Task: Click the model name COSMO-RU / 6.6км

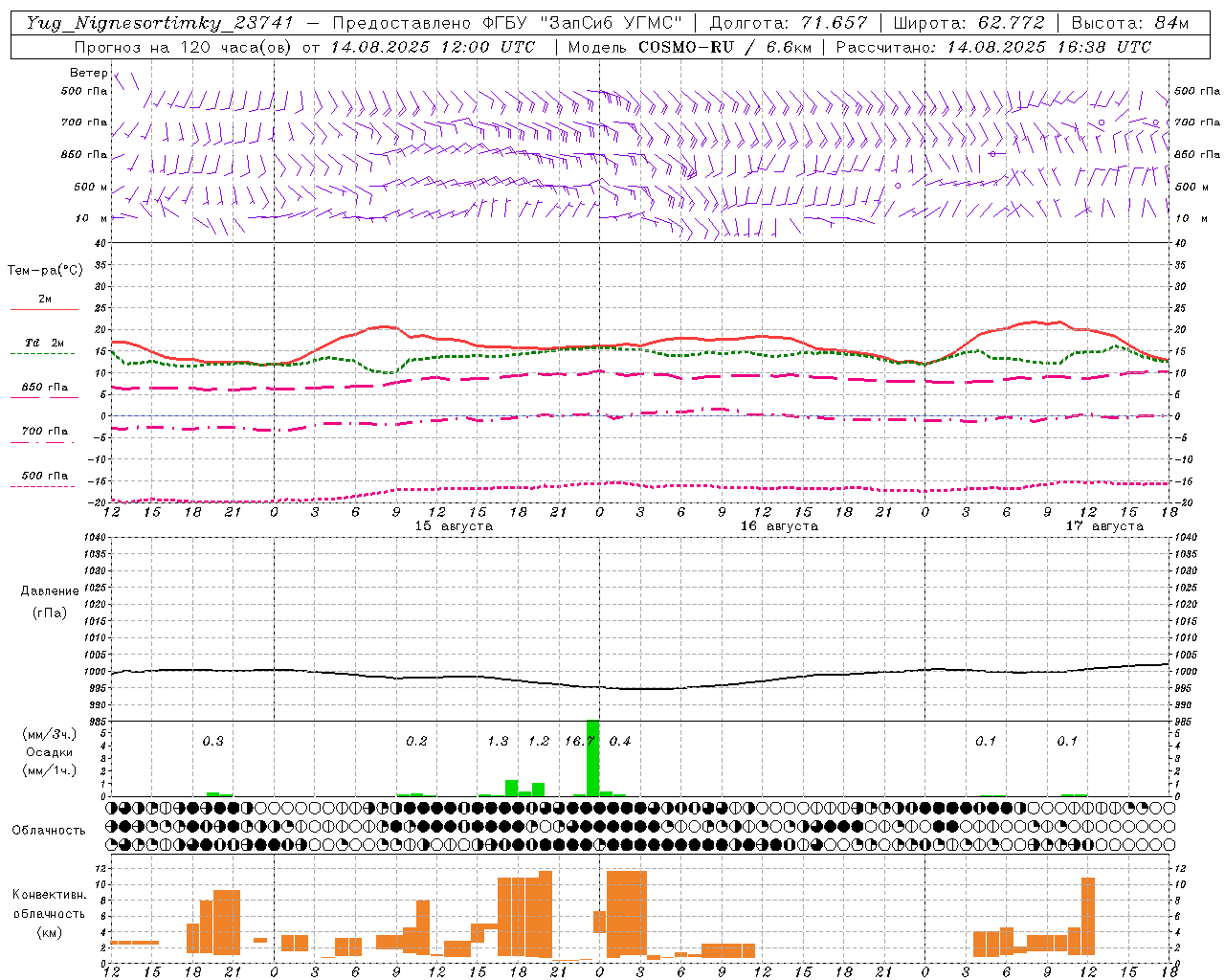Action: (x=725, y=47)
